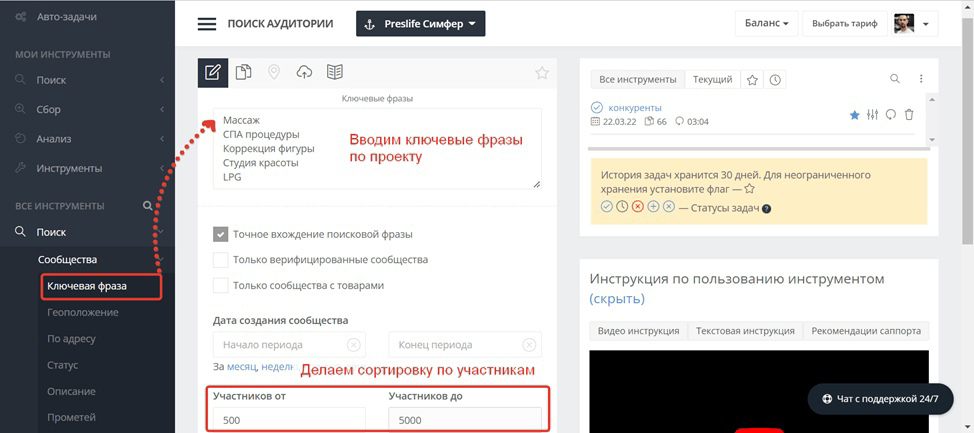The width and height of the screenshot is (974, 433).
Task: Click the Конец периода date field
Action: (465, 345)
